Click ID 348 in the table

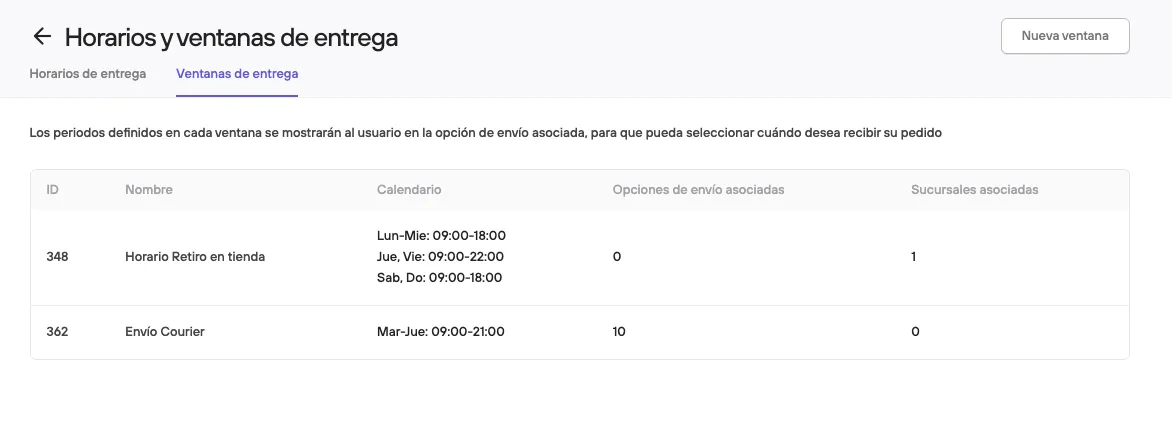(x=57, y=256)
